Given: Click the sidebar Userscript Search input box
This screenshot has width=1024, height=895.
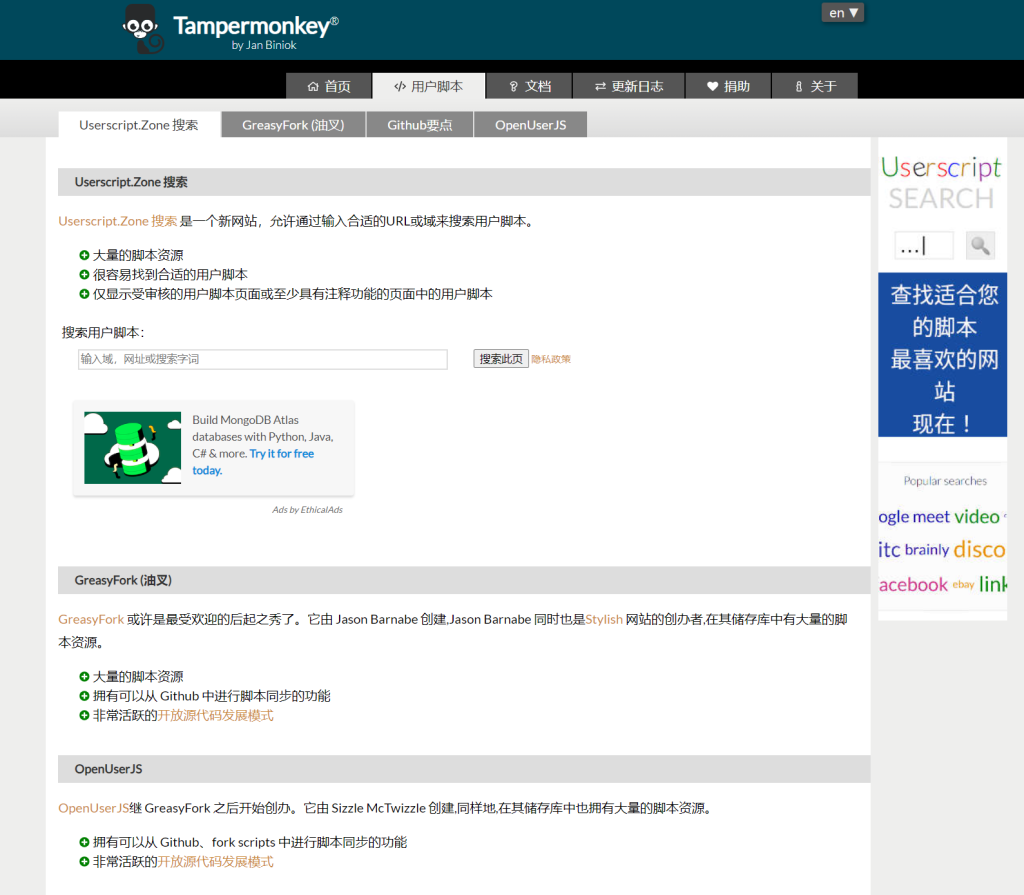Looking at the screenshot, I should 923,245.
